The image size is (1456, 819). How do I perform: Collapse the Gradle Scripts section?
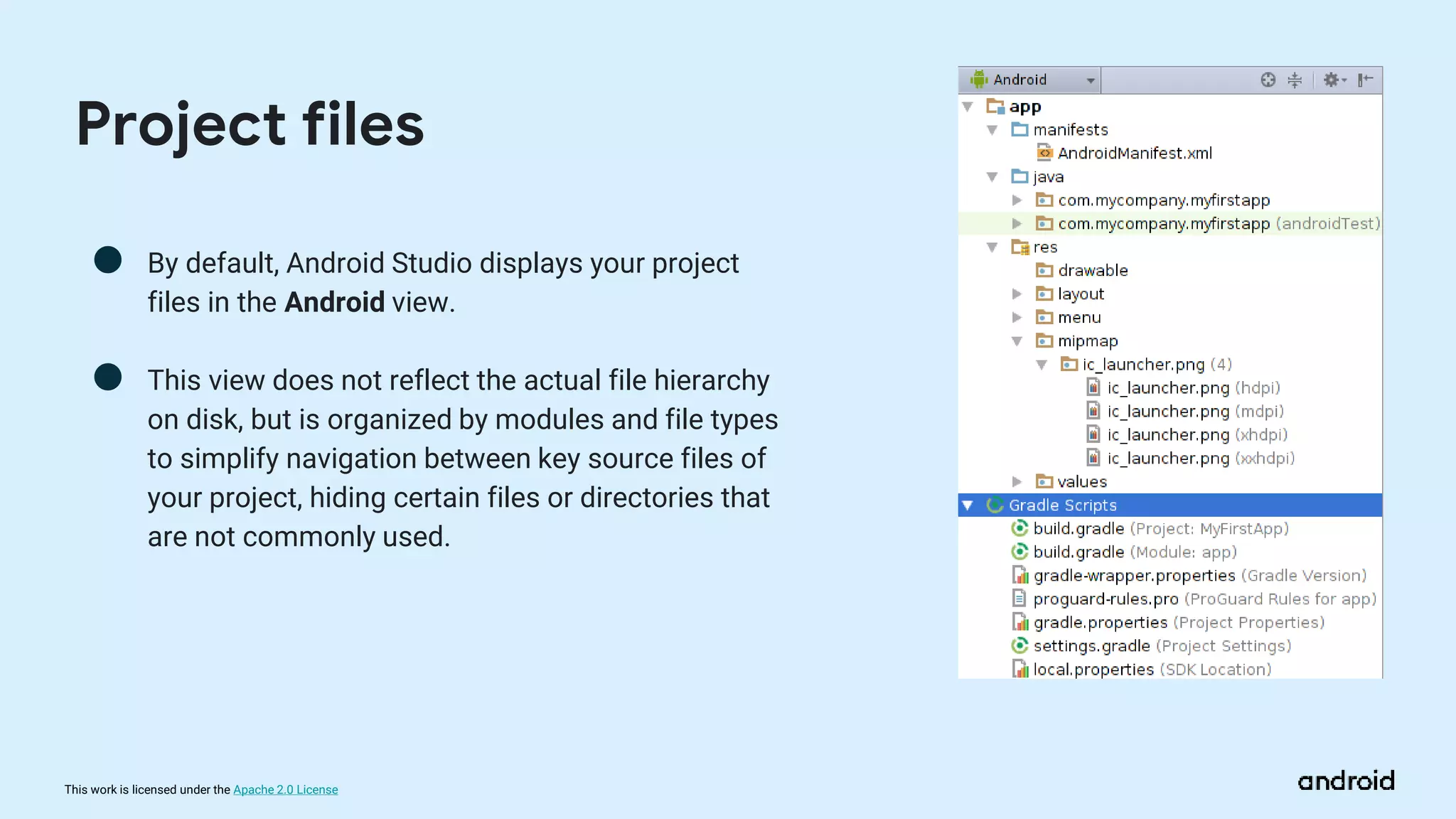coord(968,505)
